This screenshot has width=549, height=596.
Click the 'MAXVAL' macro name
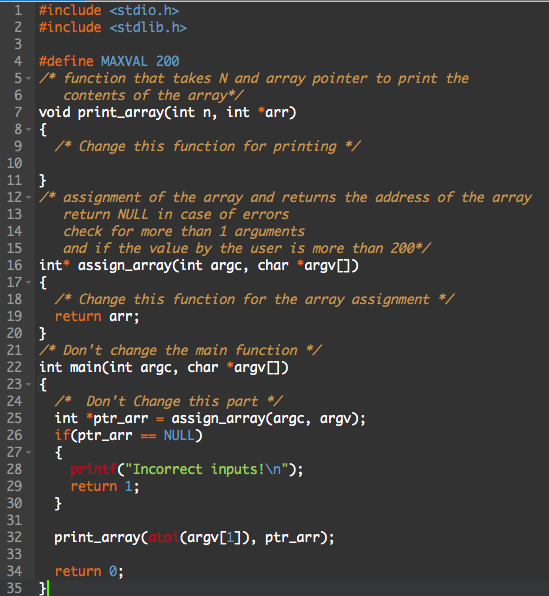124,62
